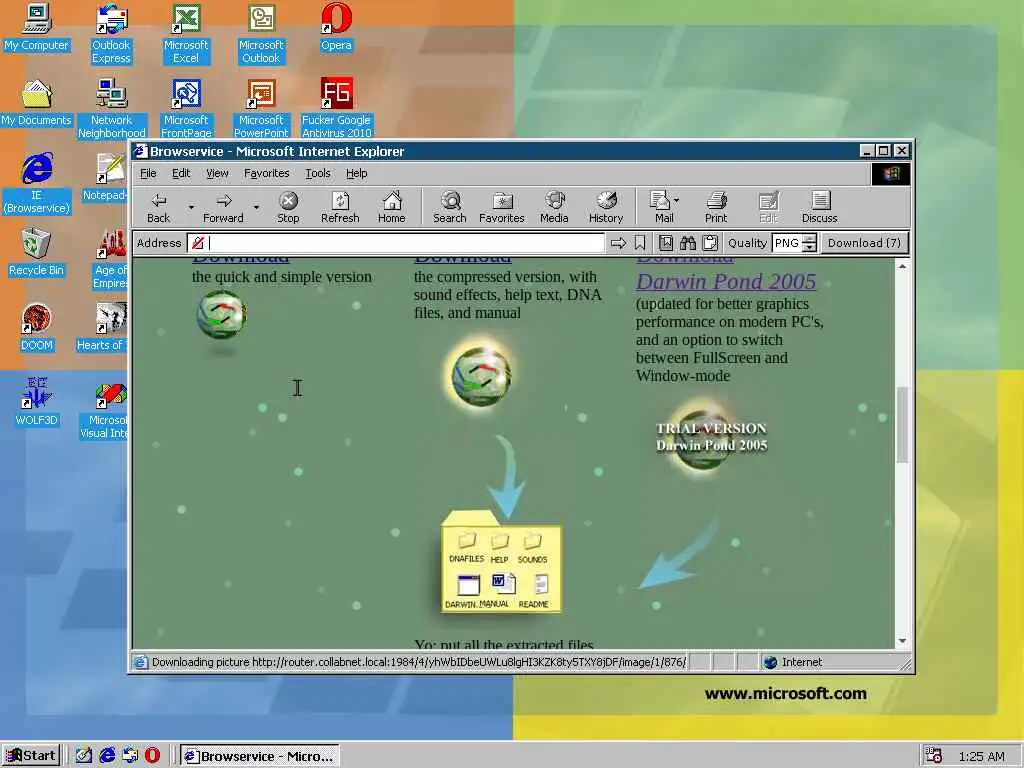
Task: Open the Favorites menu
Action: tap(266, 173)
